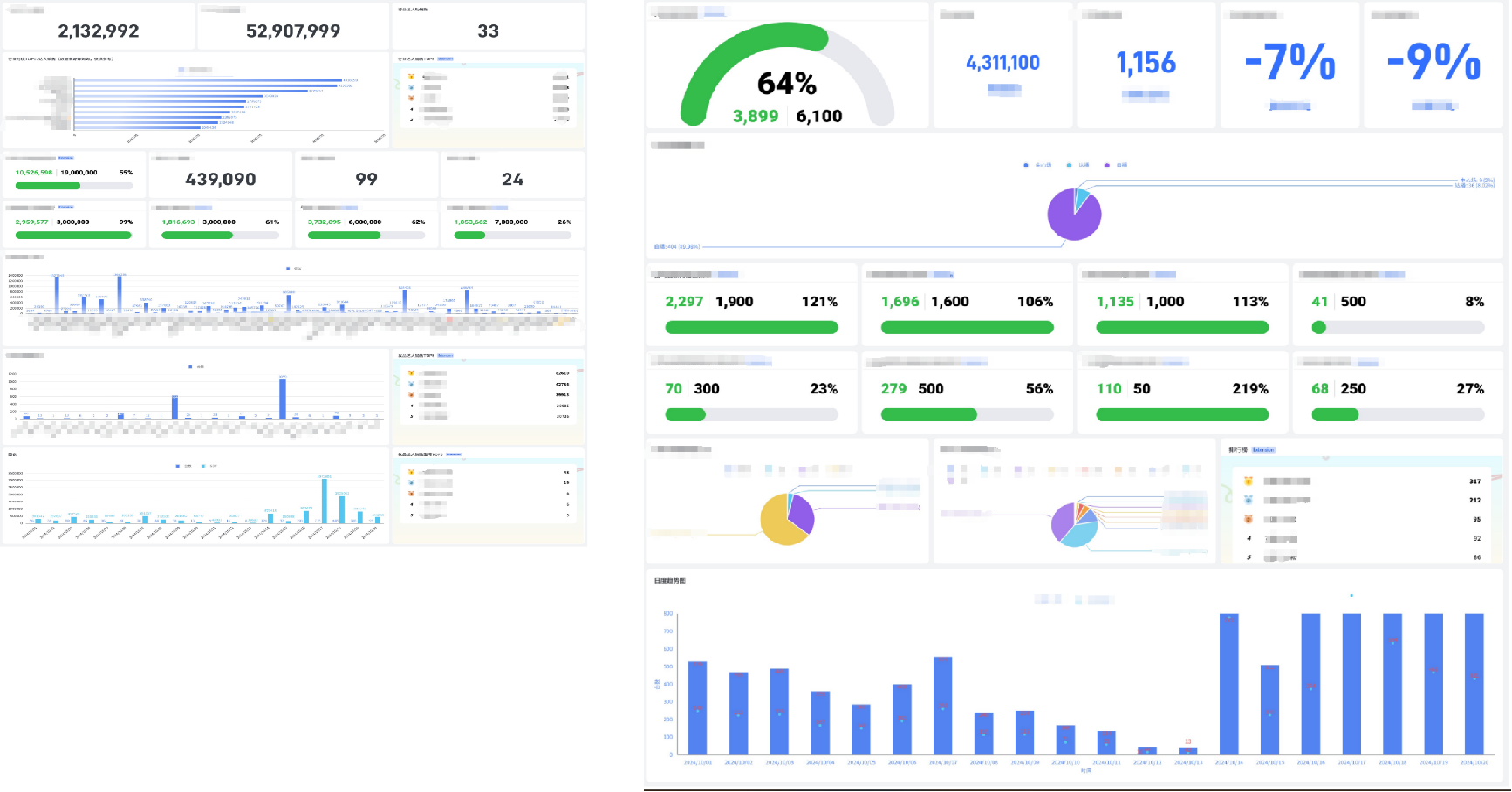1512x792 pixels.
Task: Click the 439,090 metric value
Action: tap(221, 179)
